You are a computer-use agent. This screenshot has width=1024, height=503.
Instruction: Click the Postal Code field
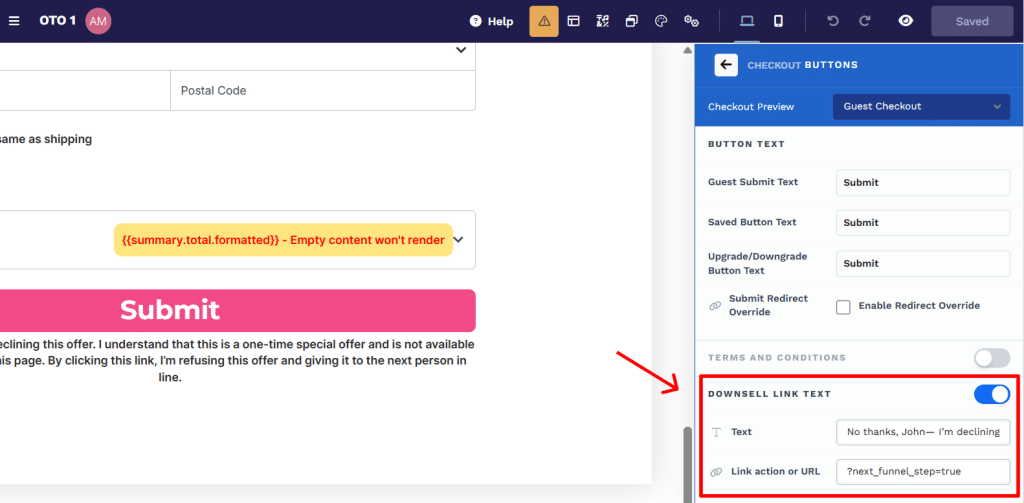coord(323,91)
